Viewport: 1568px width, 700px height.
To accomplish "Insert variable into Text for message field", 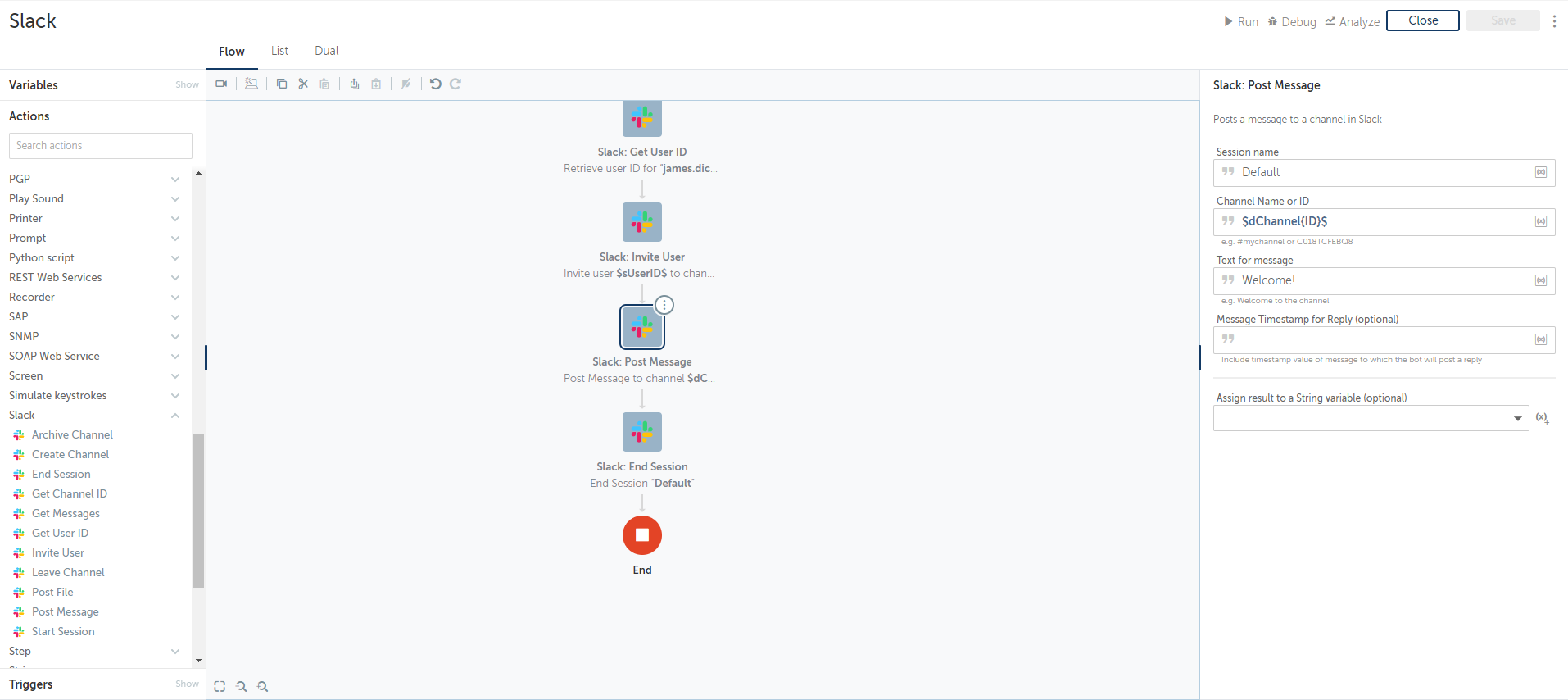I will (x=1541, y=280).
